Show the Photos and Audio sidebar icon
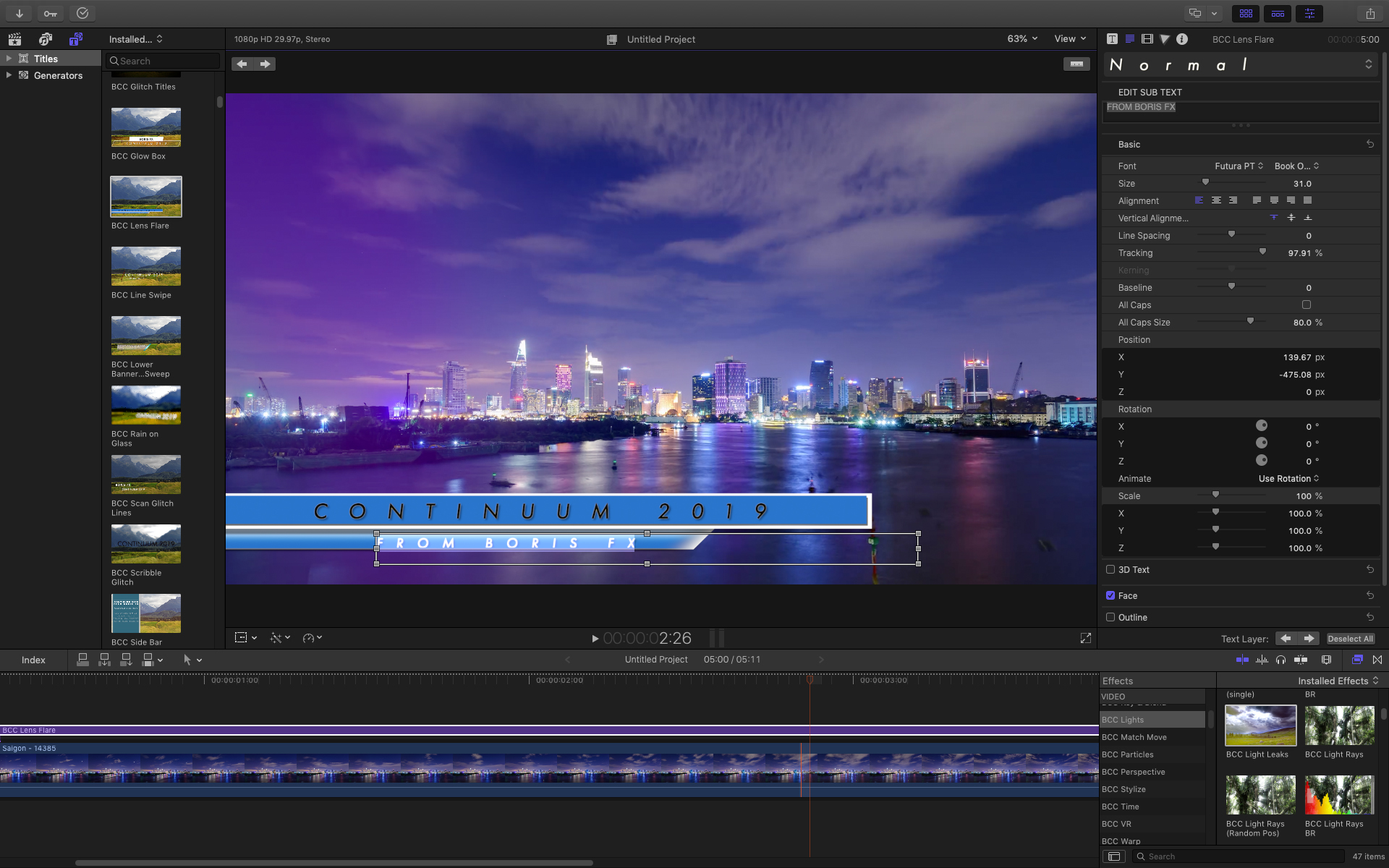This screenshot has height=868, width=1389. click(46, 39)
